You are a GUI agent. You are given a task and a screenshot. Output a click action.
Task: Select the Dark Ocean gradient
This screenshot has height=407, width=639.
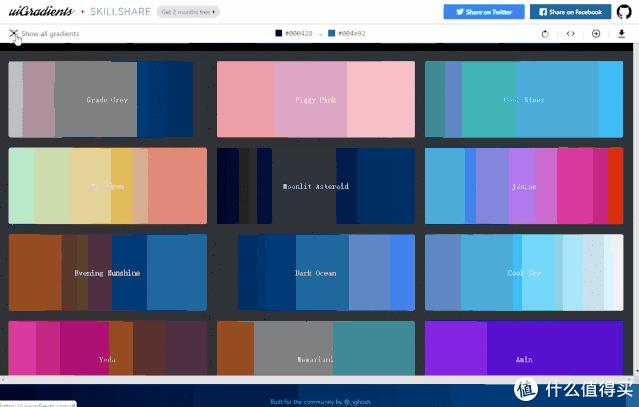click(x=315, y=272)
